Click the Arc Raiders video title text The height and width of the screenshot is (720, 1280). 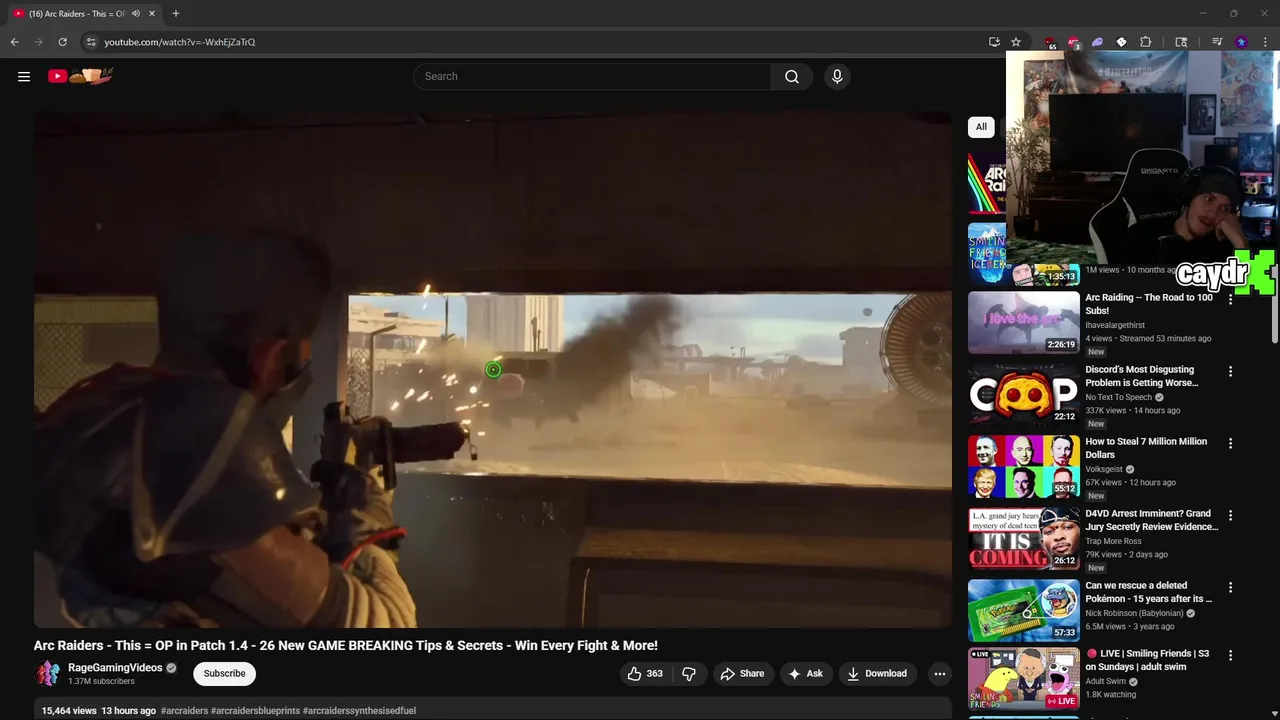tap(346, 646)
